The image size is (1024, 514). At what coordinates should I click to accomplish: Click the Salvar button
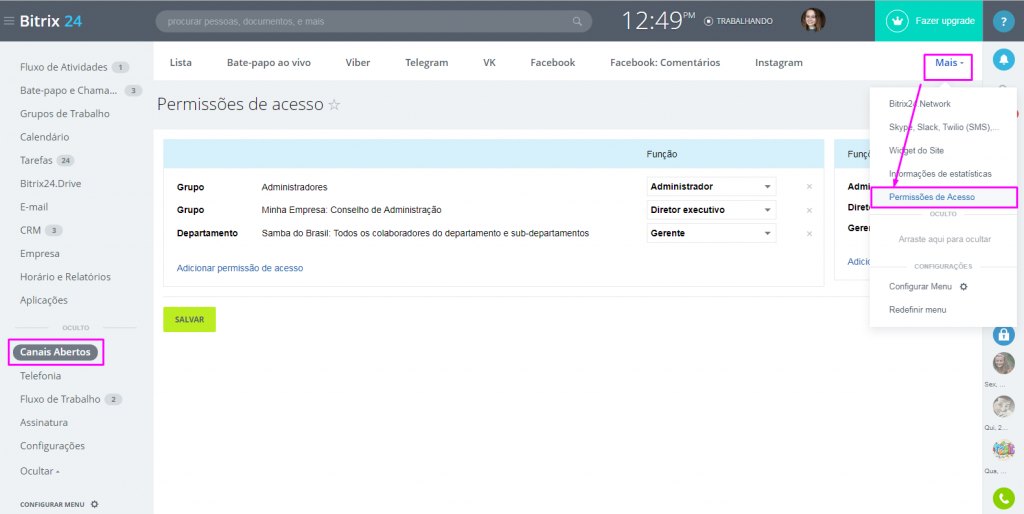click(189, 319)
